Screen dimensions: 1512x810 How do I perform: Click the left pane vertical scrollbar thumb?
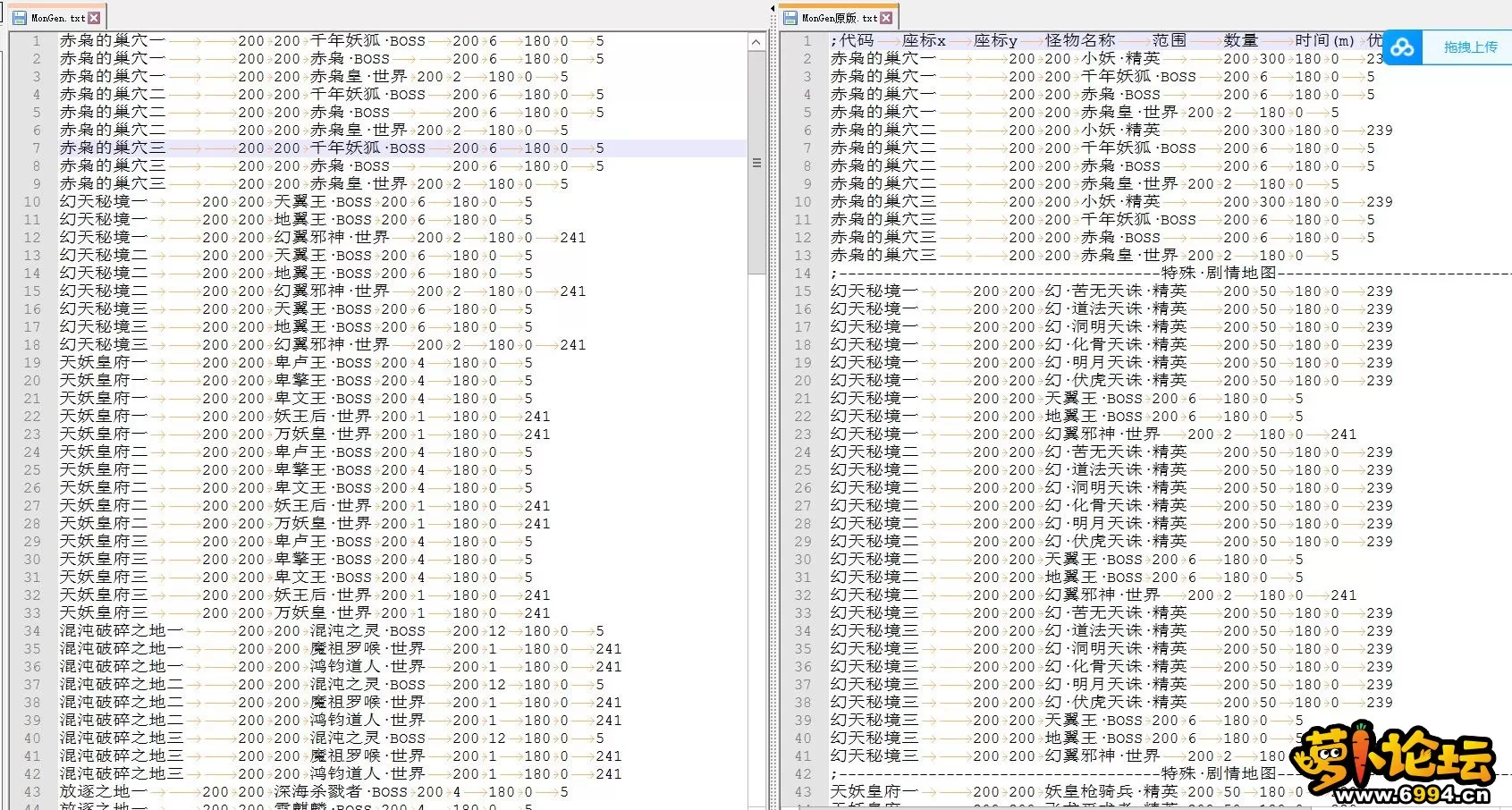(756, 163)
